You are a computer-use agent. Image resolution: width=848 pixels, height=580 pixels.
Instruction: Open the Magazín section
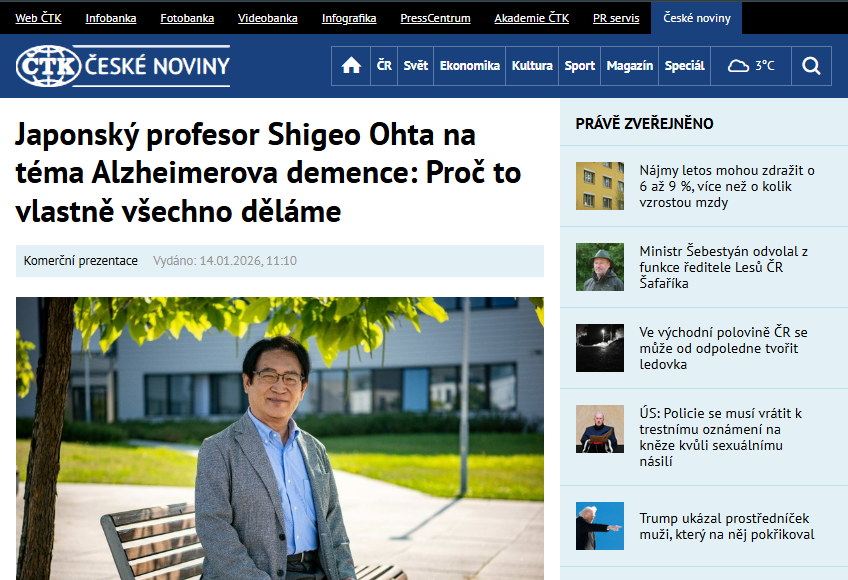(630, 66)
